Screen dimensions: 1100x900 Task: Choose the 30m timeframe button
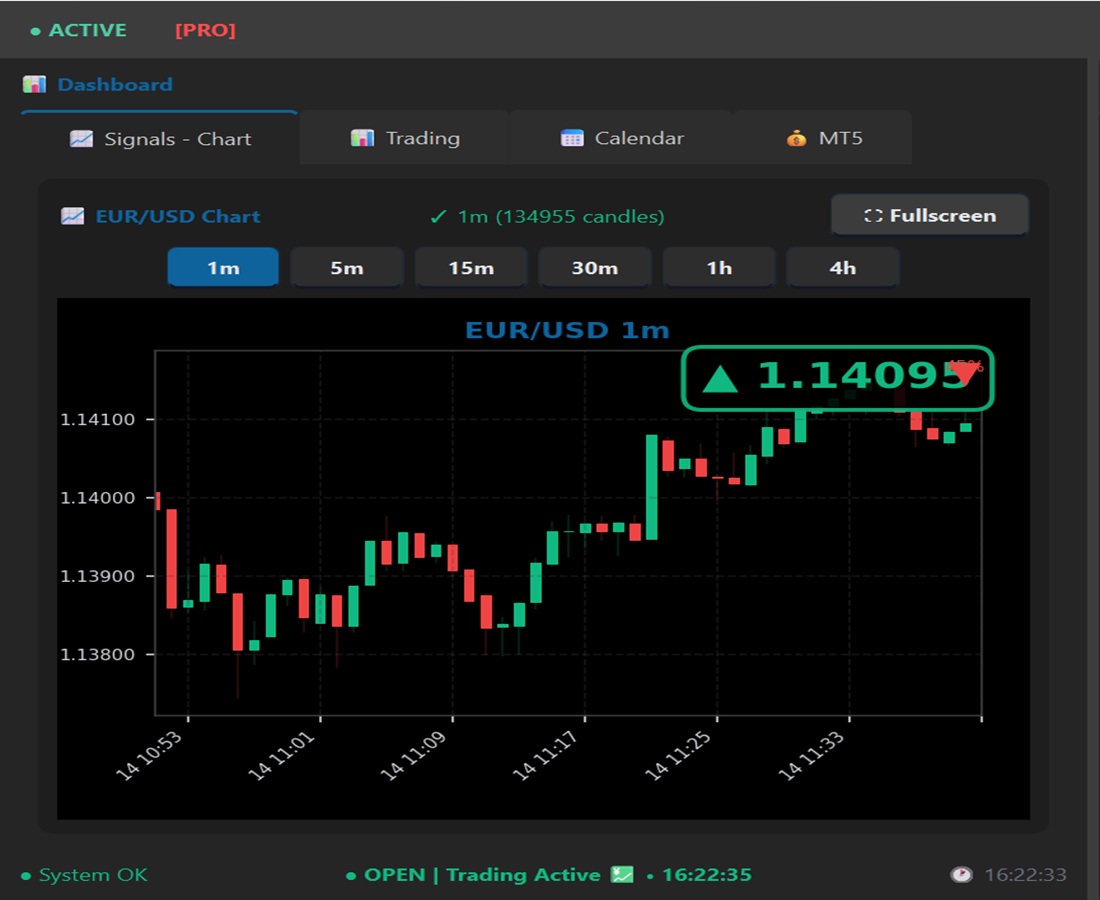pyautogui.click(x=595, y=268)
